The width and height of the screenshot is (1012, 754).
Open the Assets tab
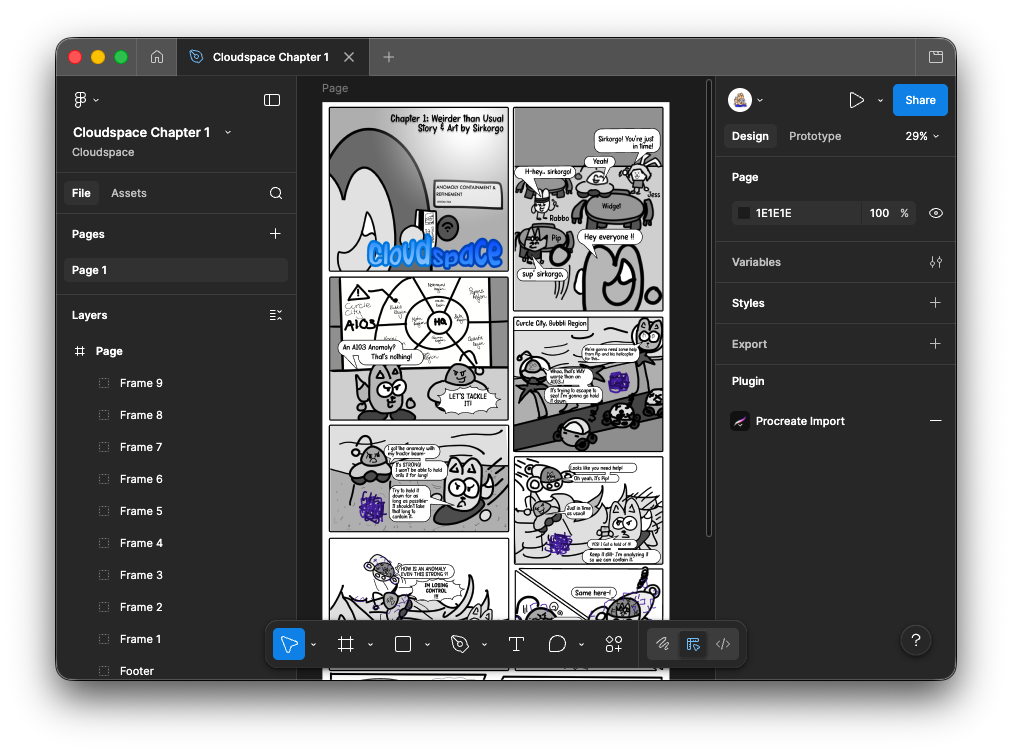tap(129, 193)
